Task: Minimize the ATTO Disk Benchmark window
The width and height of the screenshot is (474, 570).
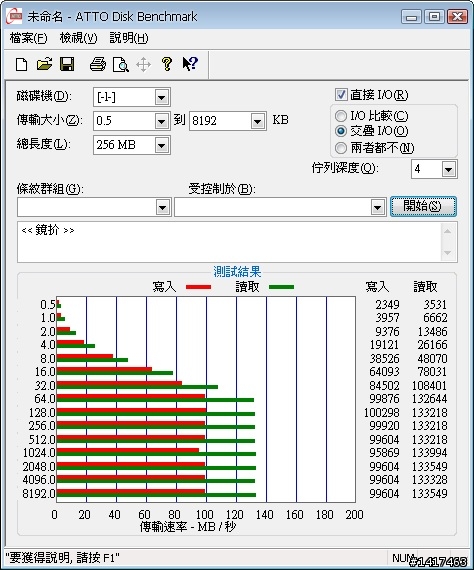Action: point(412,17)
